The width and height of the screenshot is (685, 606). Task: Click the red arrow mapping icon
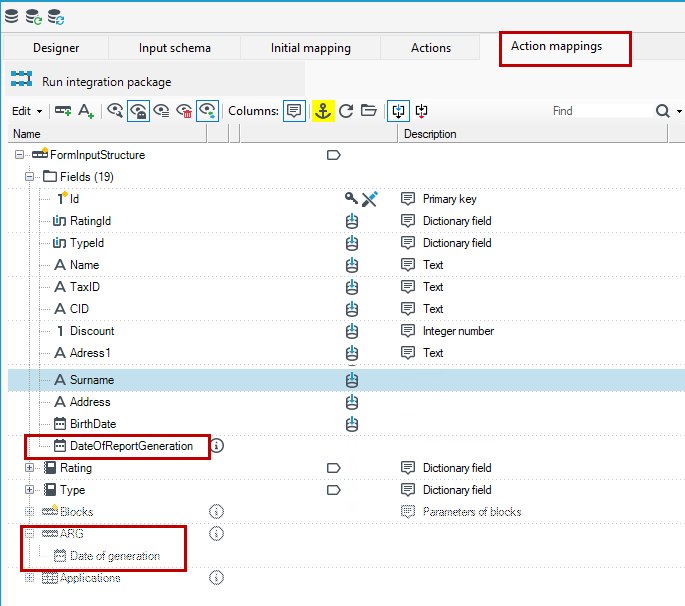coord(422,111)
